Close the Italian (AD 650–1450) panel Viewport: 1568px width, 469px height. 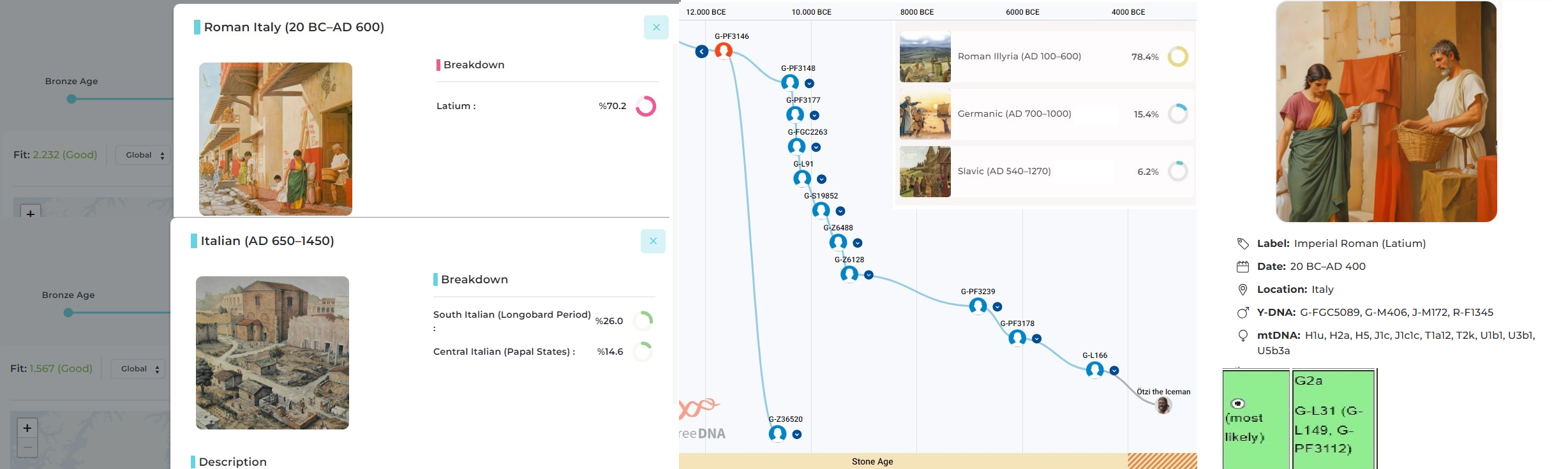653,241
